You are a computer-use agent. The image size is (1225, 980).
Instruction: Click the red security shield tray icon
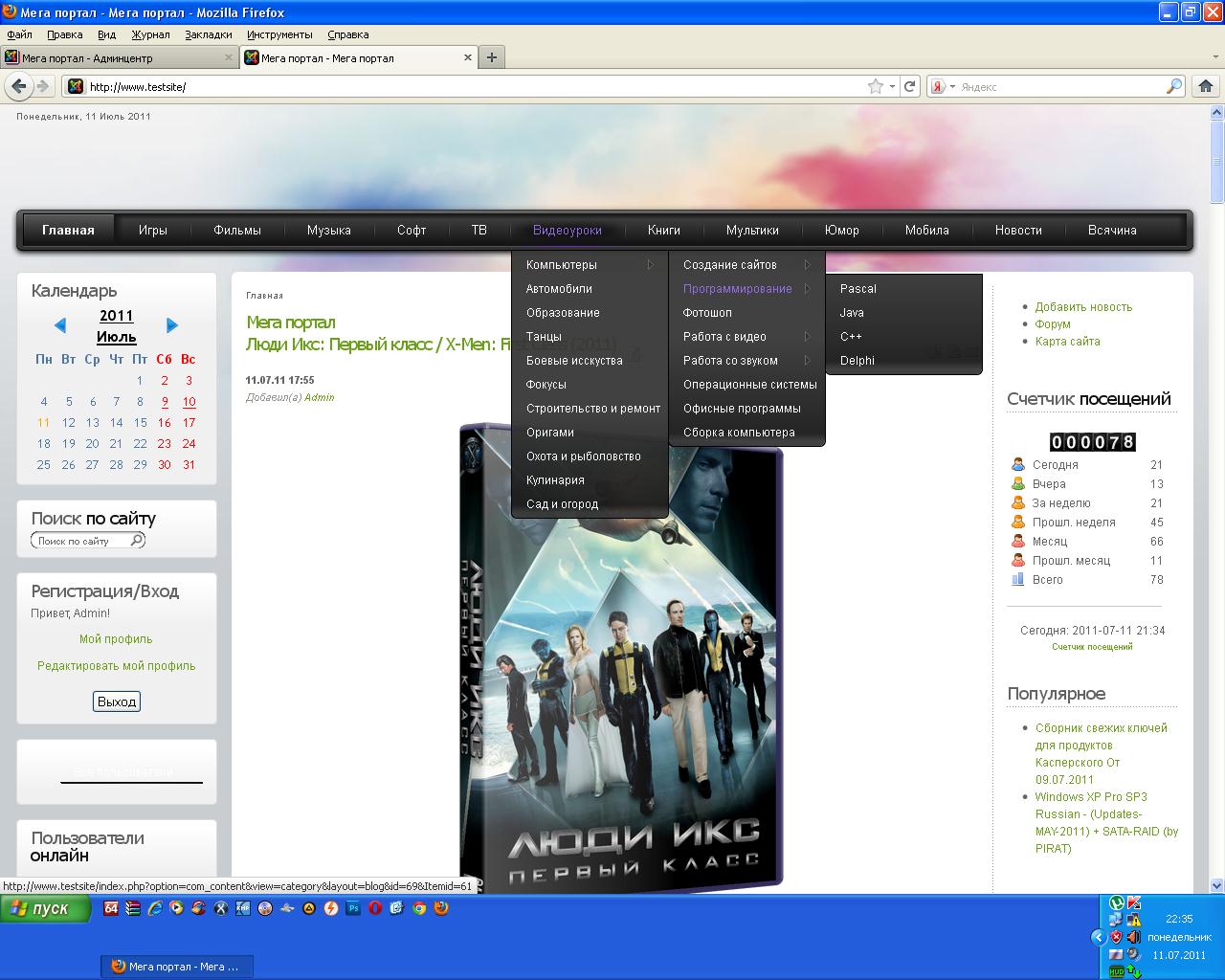coord(1116,937)
